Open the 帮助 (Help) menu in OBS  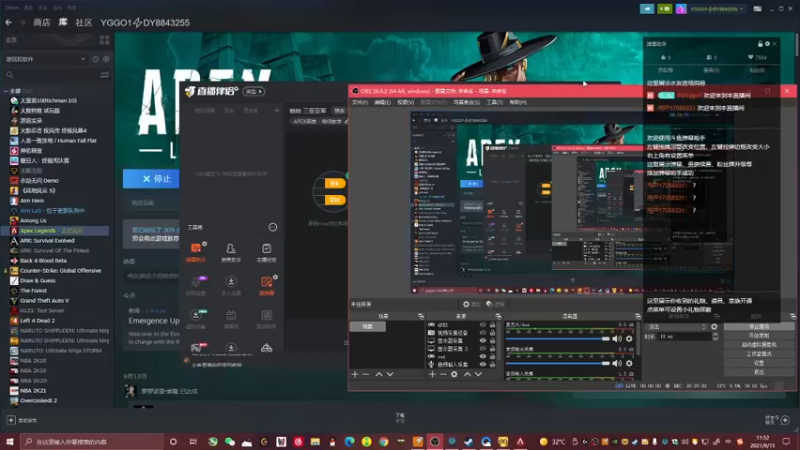click(518, 103)
